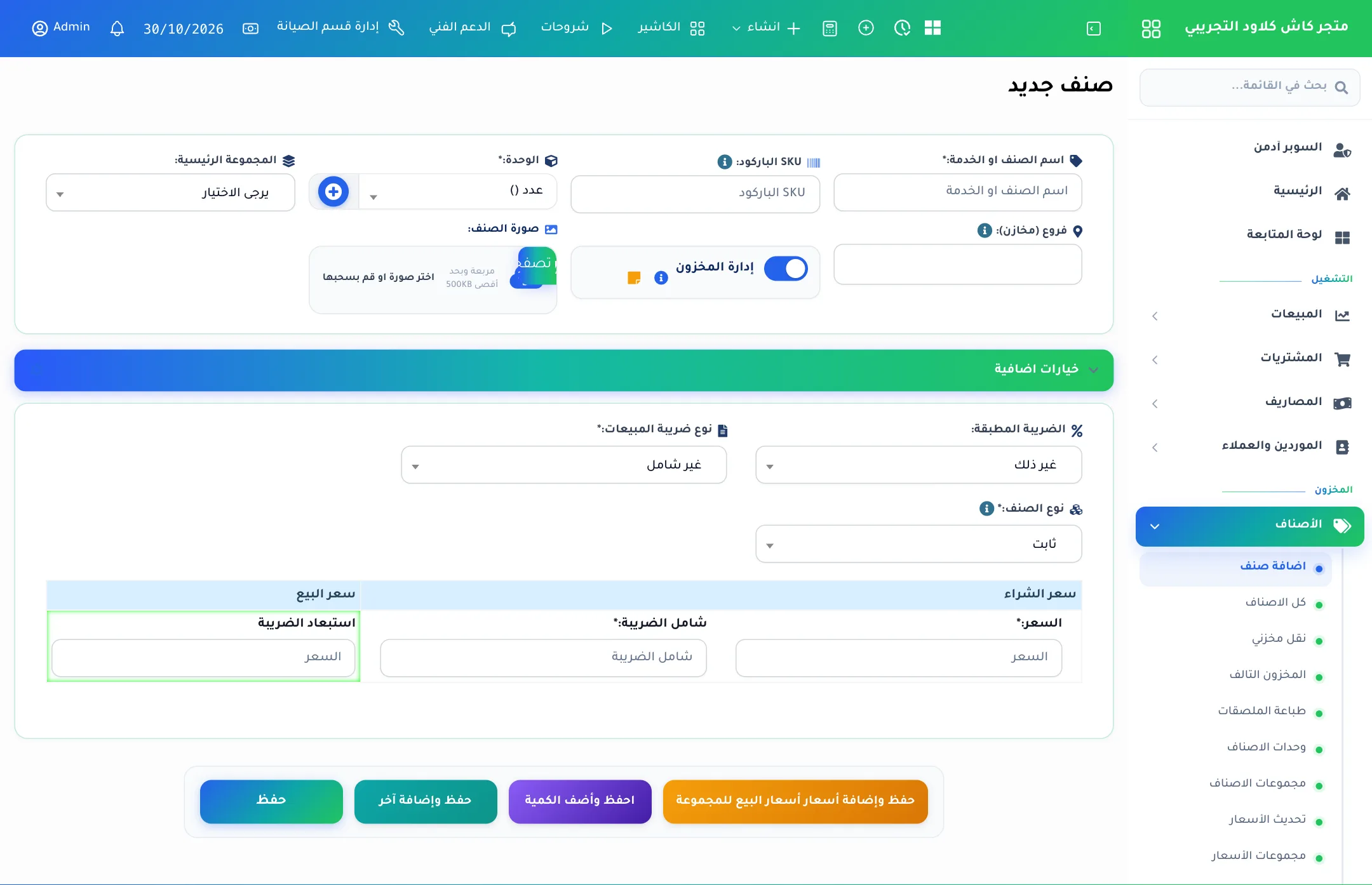Viewport: 1372px width, 885px height.
Task: Click the SKU الباركود input field
Action: click(x=695, y=193)
